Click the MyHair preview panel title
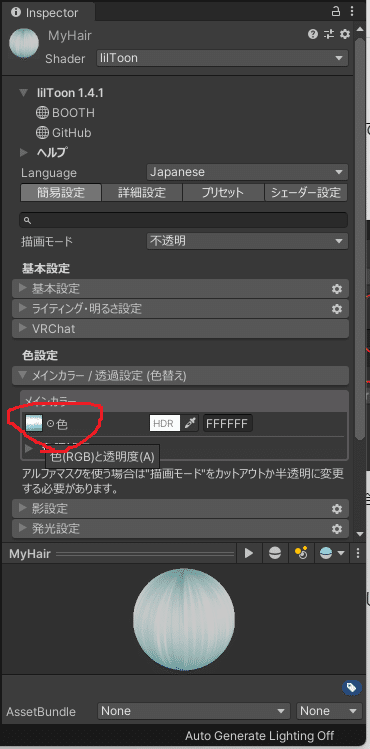The height and width of the screenshot is (749, 370). pyautogui.click(x=31, y=554)
